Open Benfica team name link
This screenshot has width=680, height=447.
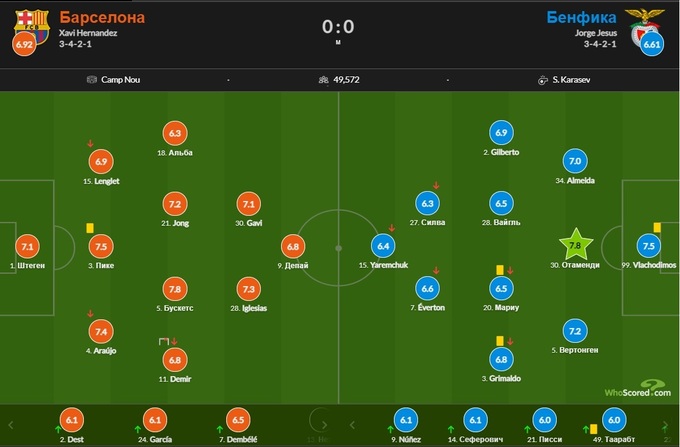tap(580, 18)
